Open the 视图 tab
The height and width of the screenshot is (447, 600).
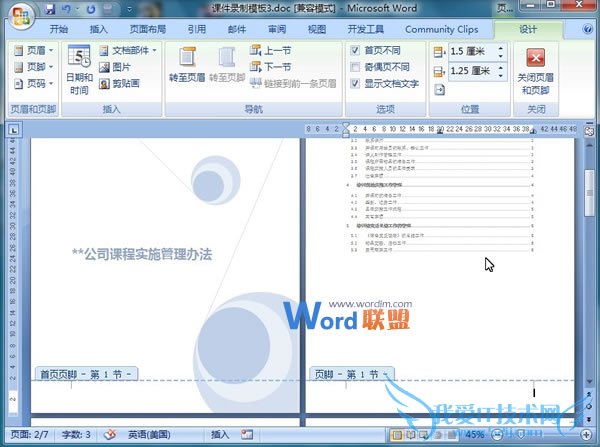click(x=317, y=29)
